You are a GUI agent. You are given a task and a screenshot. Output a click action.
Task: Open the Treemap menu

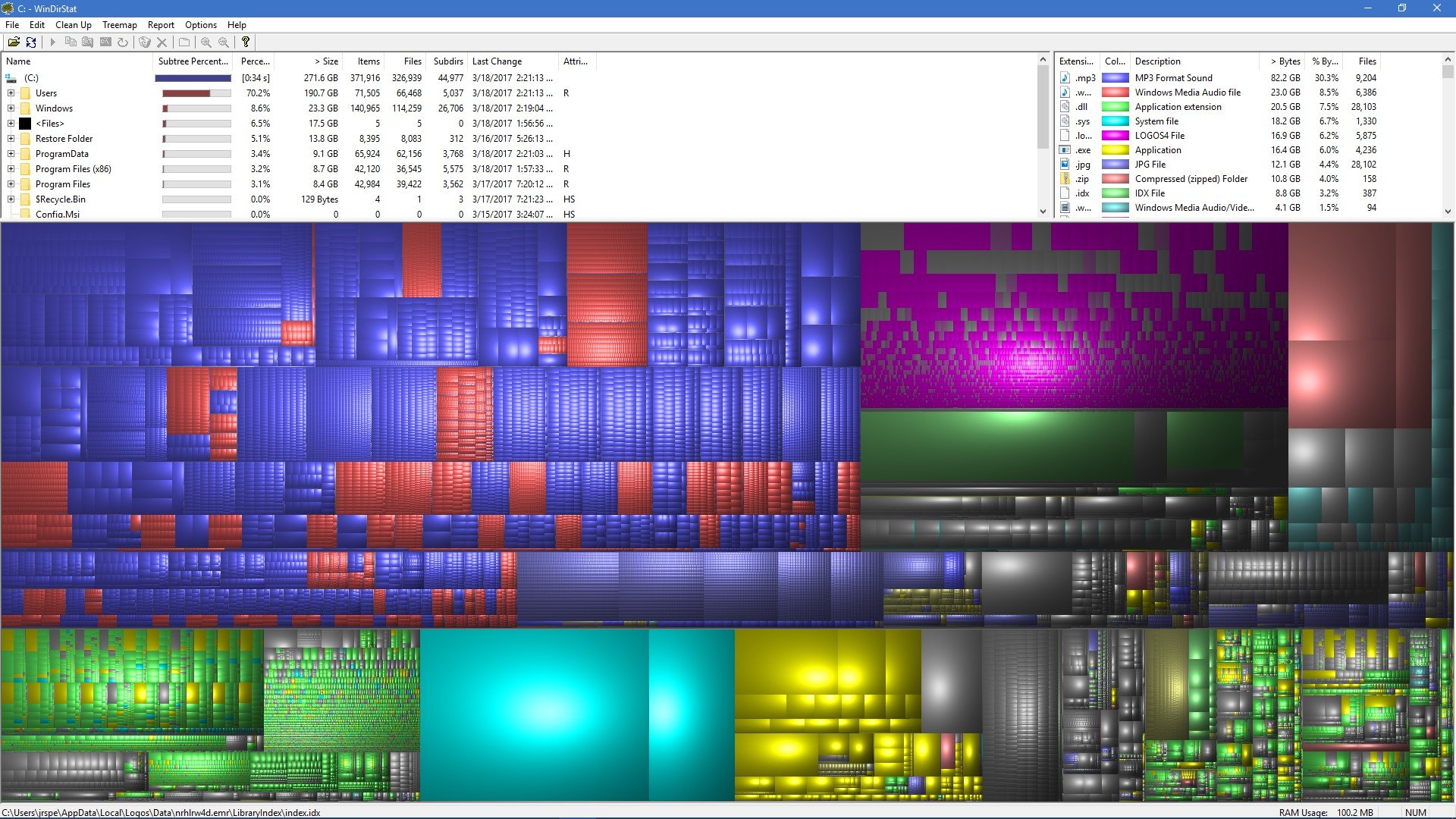pyautogui.click(x=119, y=25)
